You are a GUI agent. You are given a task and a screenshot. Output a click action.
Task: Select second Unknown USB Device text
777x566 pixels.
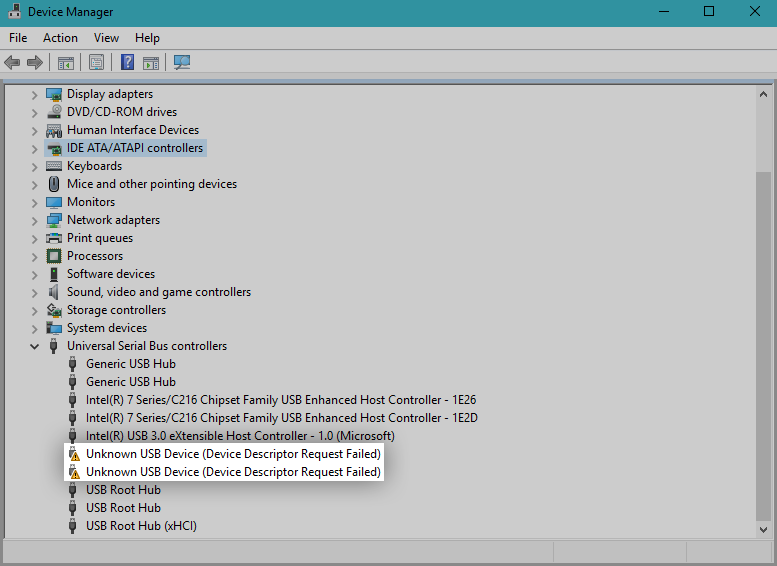point(233,472)
